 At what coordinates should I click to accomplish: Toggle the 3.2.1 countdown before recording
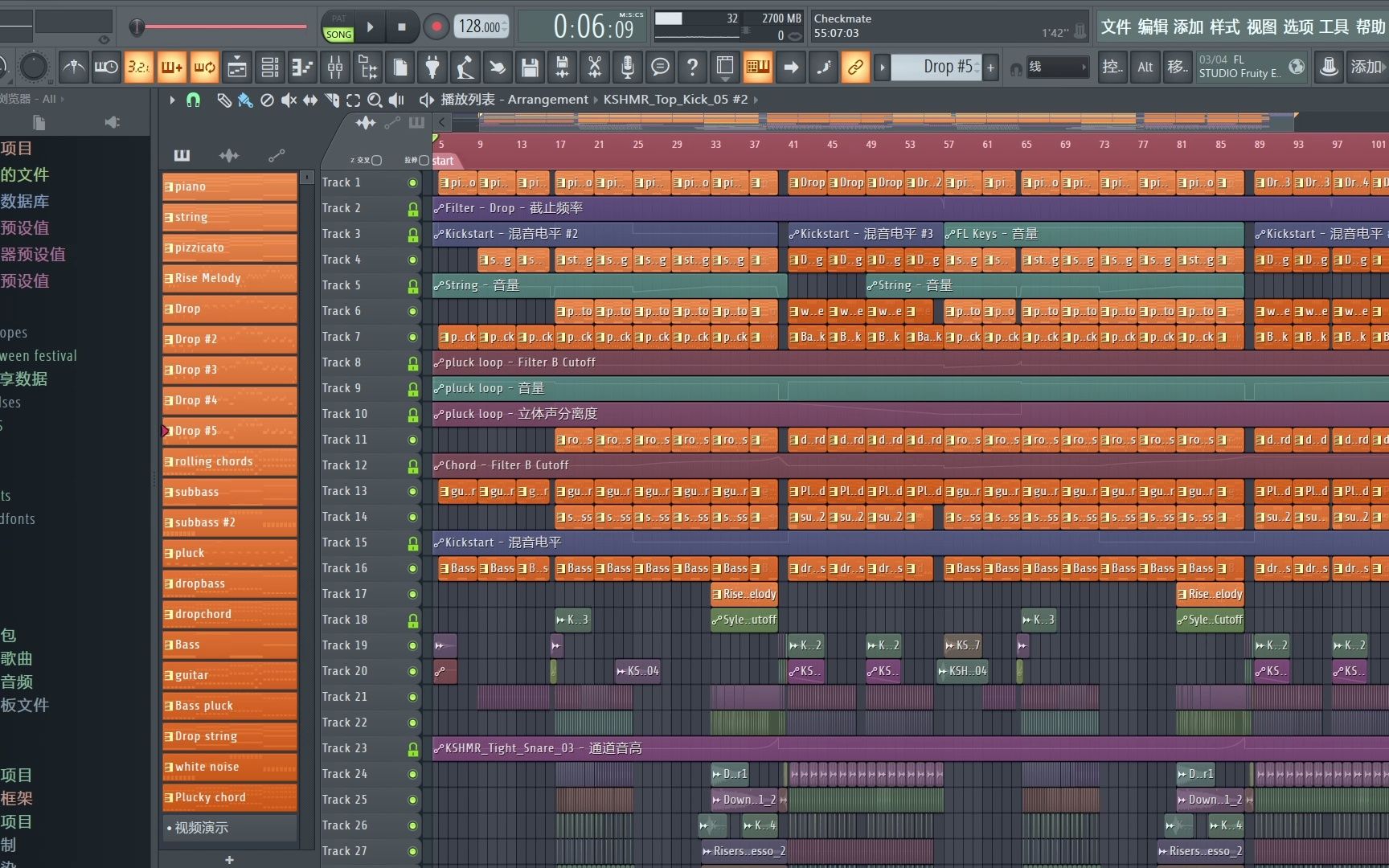tap(138, 68)
